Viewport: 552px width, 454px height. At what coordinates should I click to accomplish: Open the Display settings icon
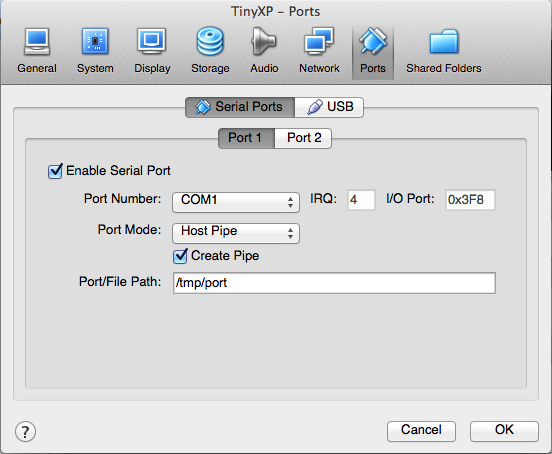tap(152, 42)
